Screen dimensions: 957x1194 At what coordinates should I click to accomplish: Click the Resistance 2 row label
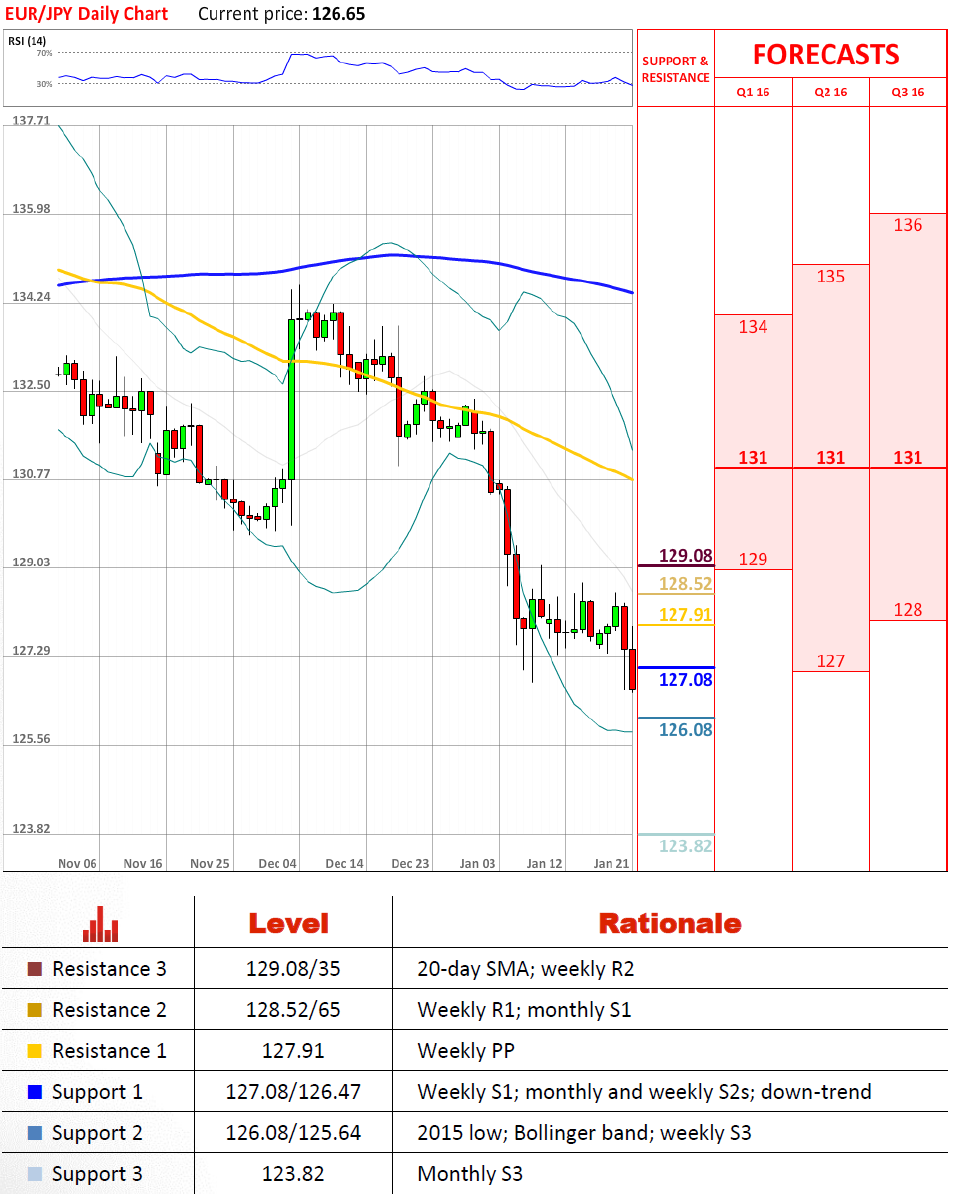[x=109, y=1010]
